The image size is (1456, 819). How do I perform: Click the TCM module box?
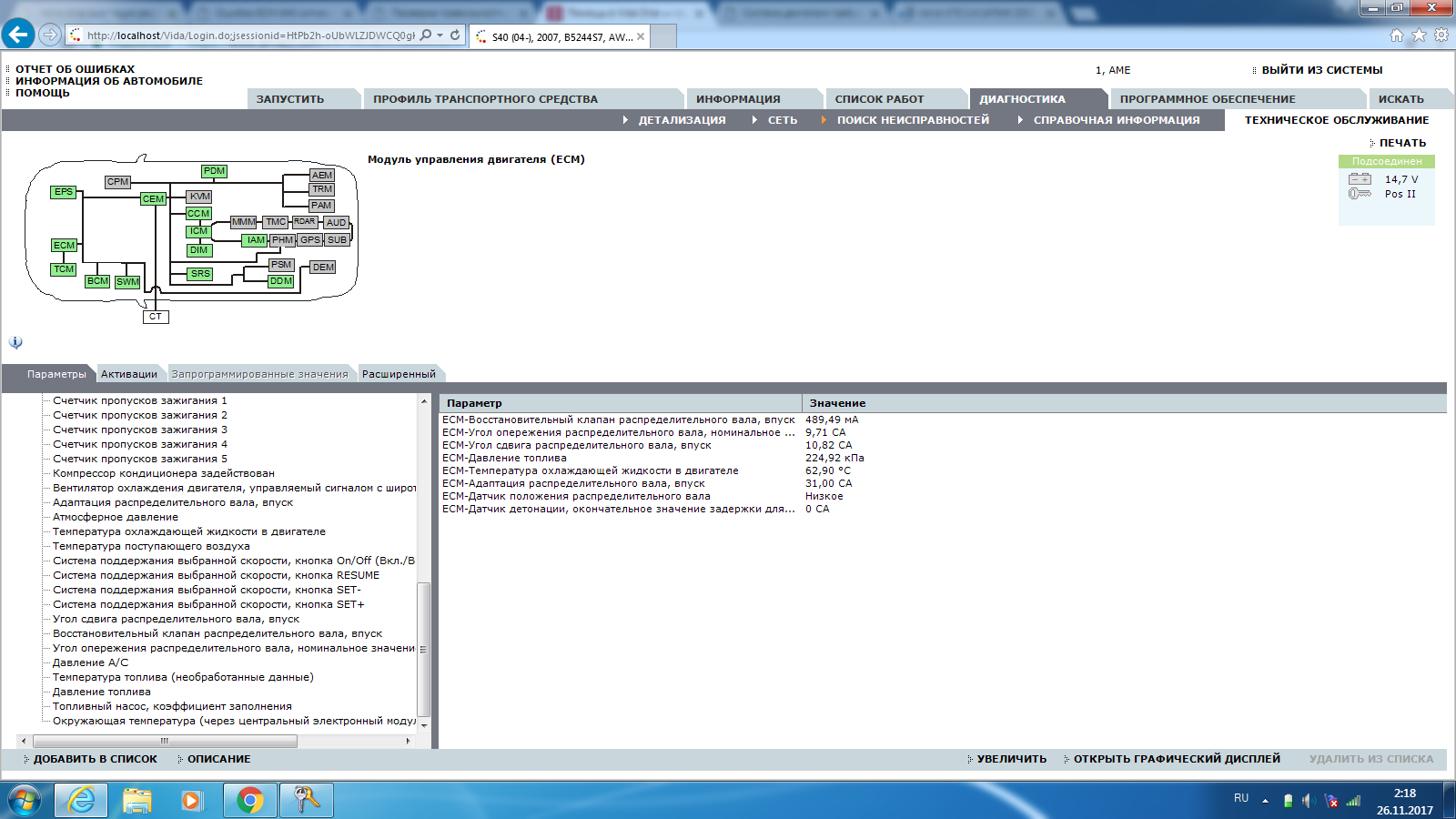coord(64,269)
